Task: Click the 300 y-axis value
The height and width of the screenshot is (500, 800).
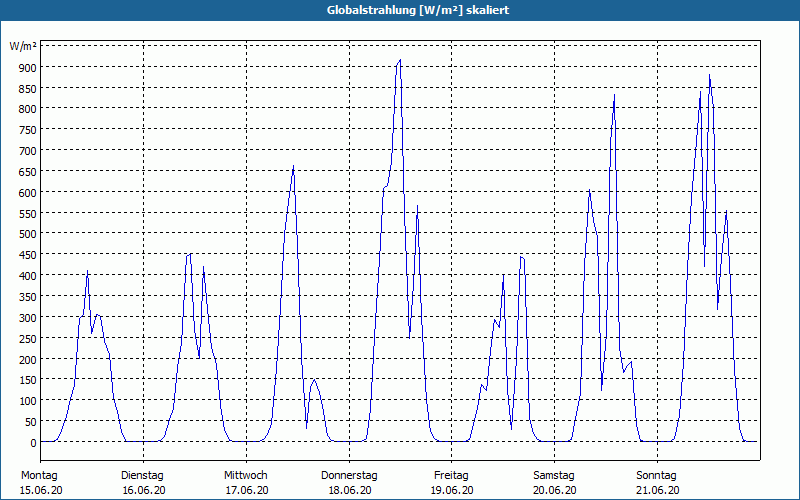Action: pyautogui.click(x=28, y=318)
